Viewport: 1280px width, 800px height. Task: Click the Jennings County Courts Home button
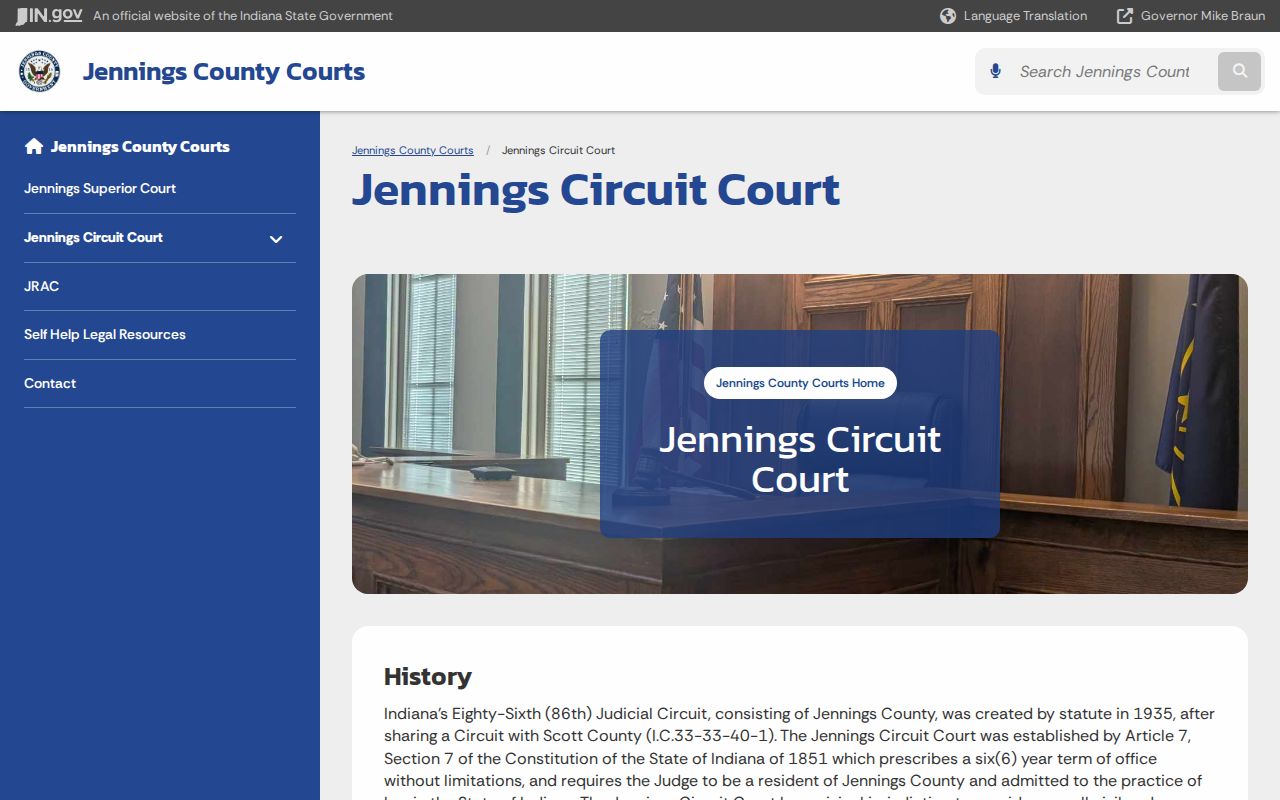(x=800, y=383)
